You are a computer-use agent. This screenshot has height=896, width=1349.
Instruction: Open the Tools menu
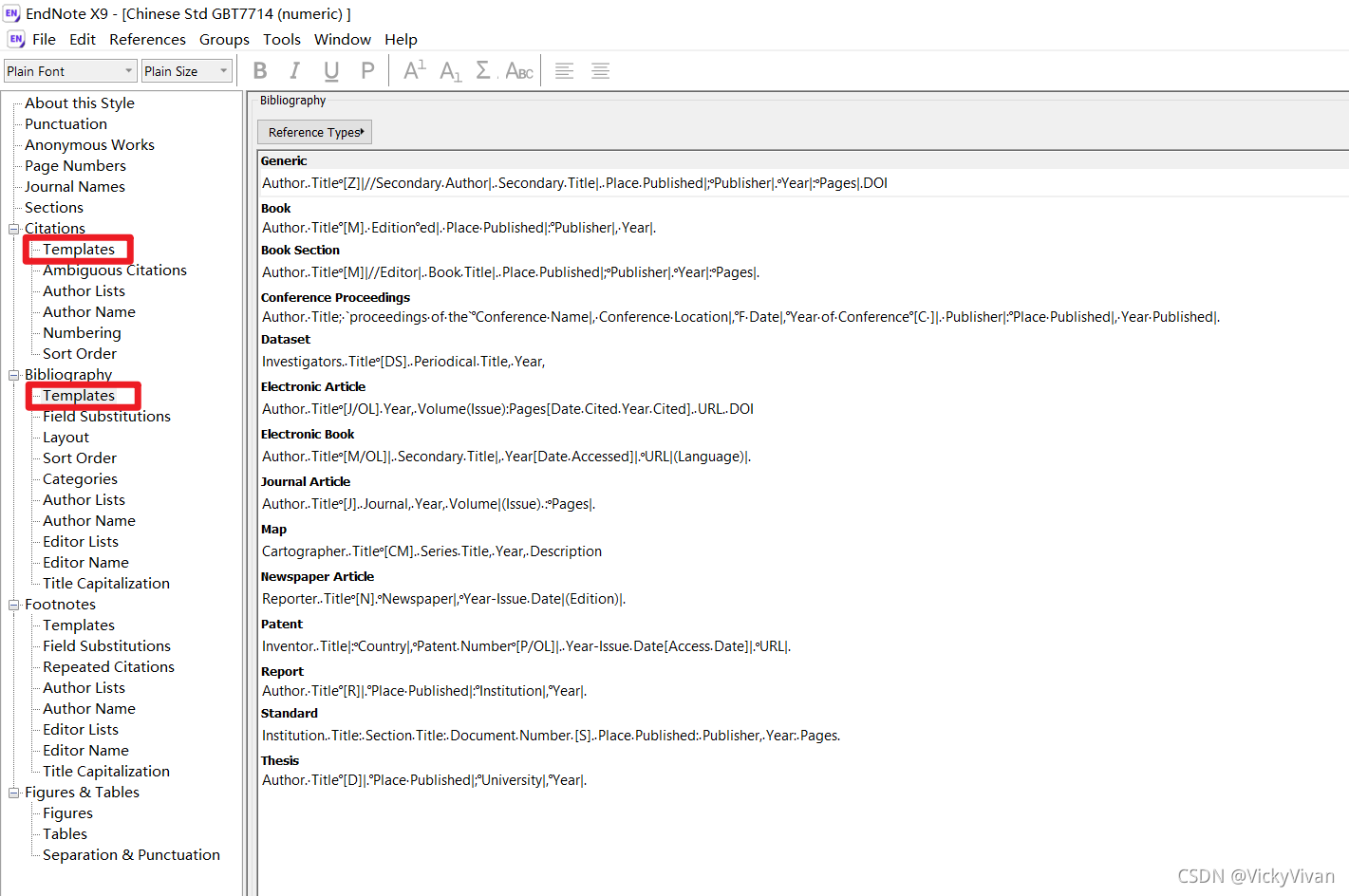point(282,39)
